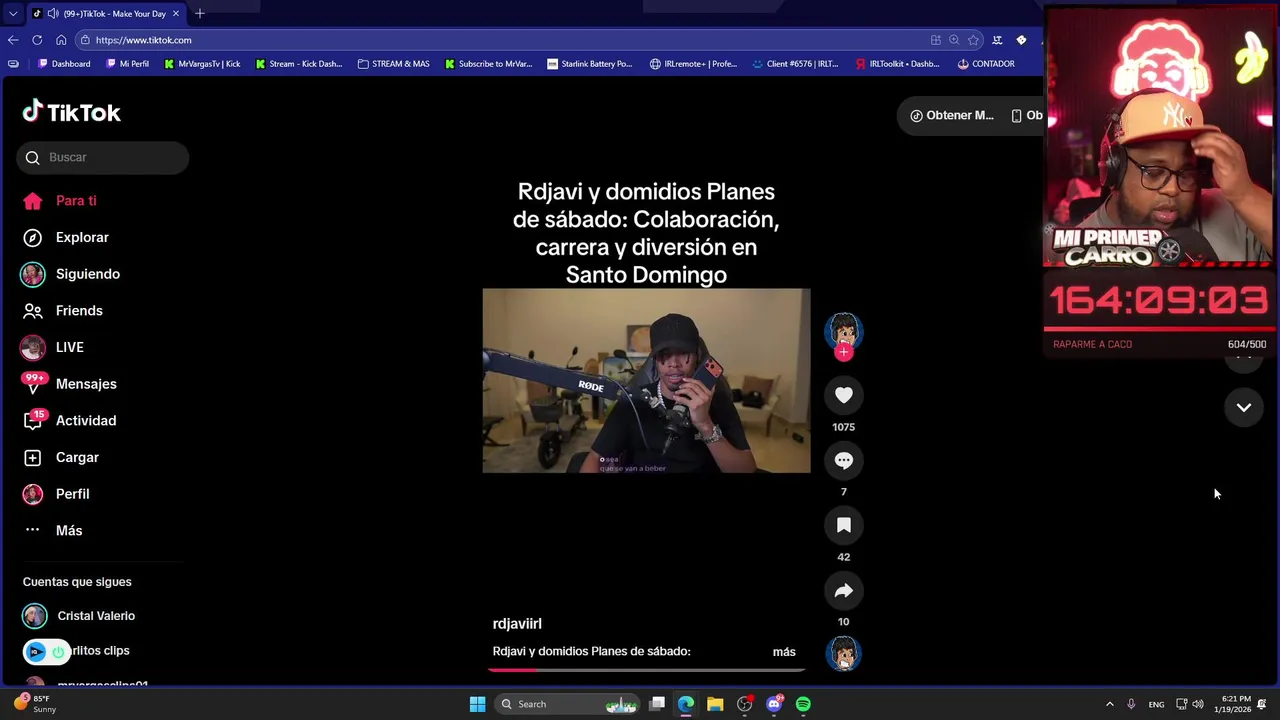Open the Client #6576 bookmark
Image resolution: width=1280 pixels, height=720 pixels.
[x=794, y=64]
